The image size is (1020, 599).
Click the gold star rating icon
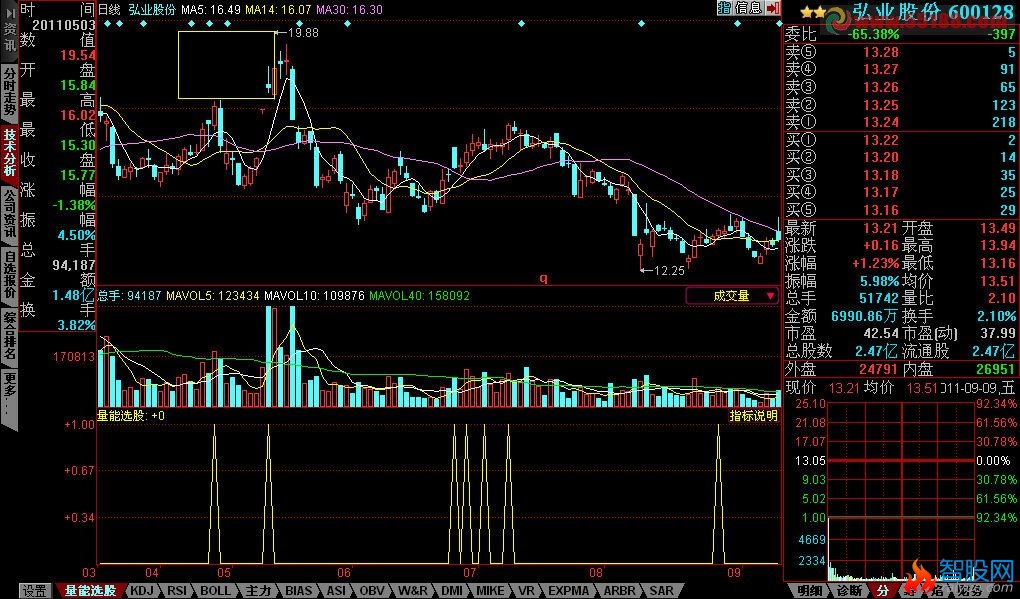coord(812,12)
